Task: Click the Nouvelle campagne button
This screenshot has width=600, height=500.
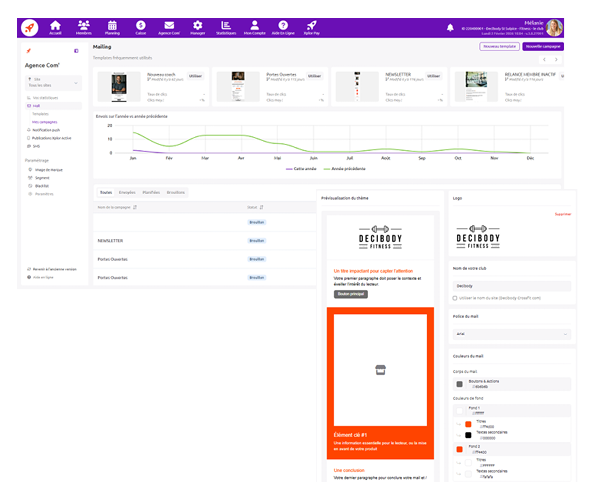Action: (545, 46)
